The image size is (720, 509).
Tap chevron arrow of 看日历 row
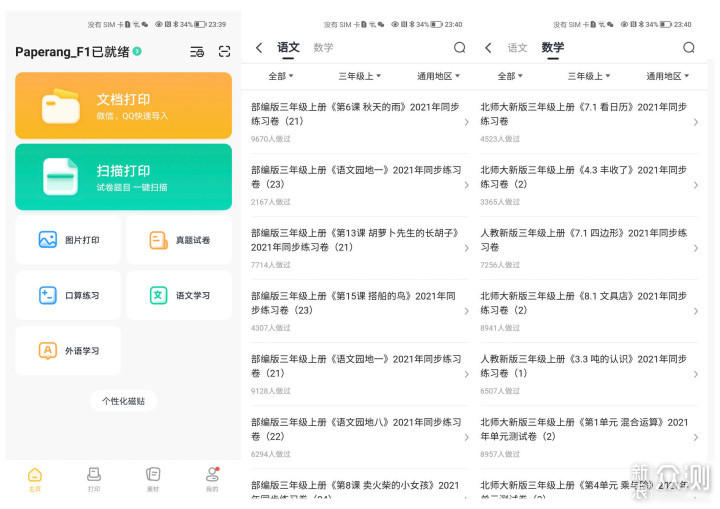point(696,122)
